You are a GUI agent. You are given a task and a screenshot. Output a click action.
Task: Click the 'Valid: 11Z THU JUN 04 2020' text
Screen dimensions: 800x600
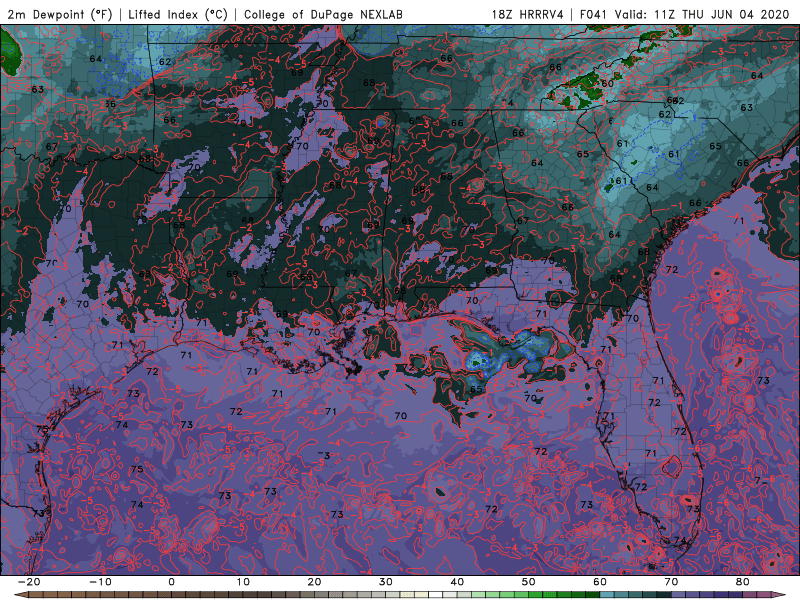[702, 14]
